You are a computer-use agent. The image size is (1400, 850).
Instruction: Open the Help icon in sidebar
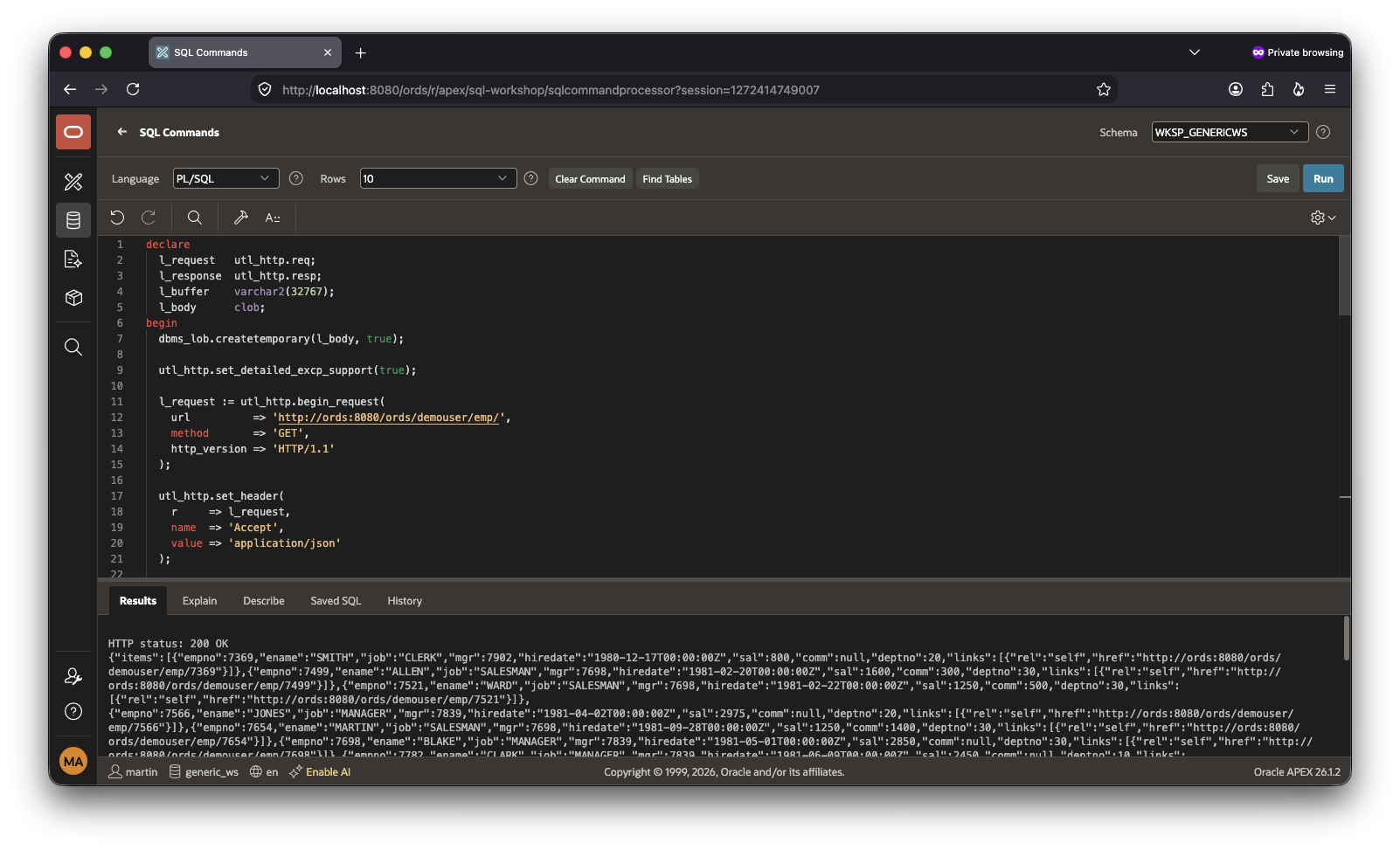tap(73, 711)
